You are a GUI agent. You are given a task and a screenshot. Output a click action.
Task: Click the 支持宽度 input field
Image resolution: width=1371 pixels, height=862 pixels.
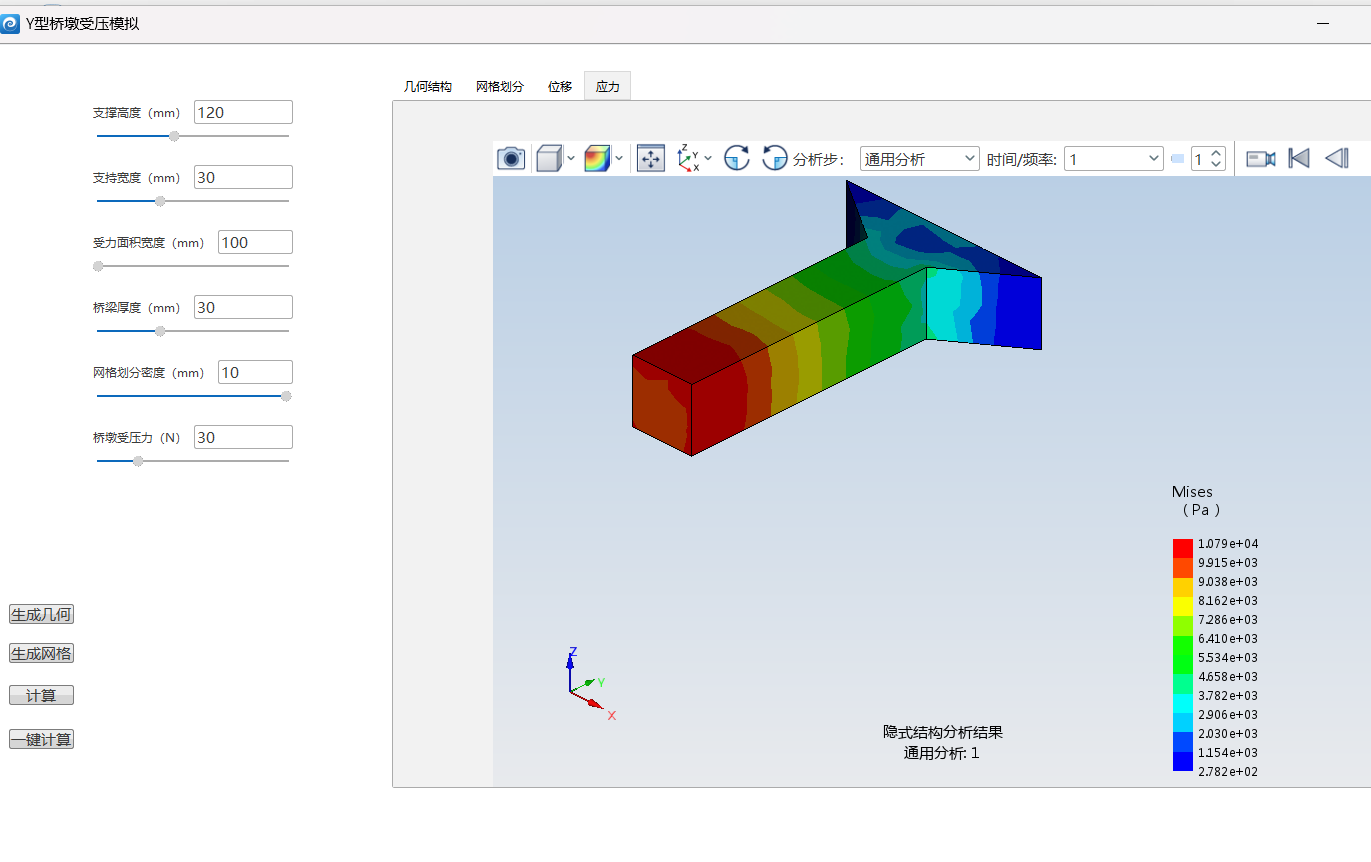[x=243, y=177]
